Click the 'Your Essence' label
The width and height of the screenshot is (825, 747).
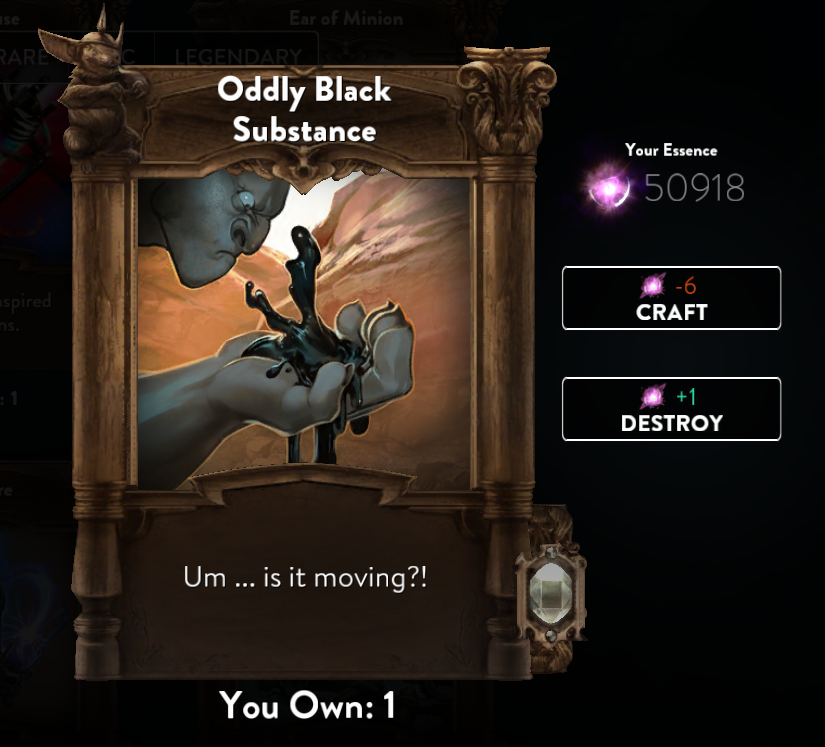coord(671,150)
